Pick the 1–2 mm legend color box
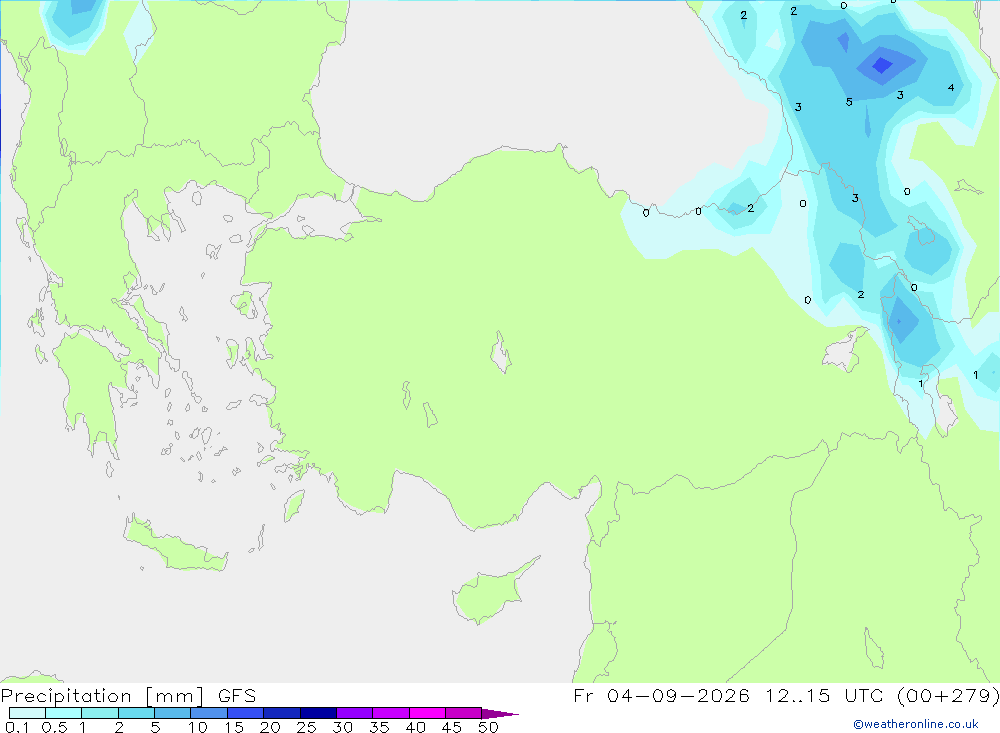Screen dimensions: 1000x733 pos(100,713)
